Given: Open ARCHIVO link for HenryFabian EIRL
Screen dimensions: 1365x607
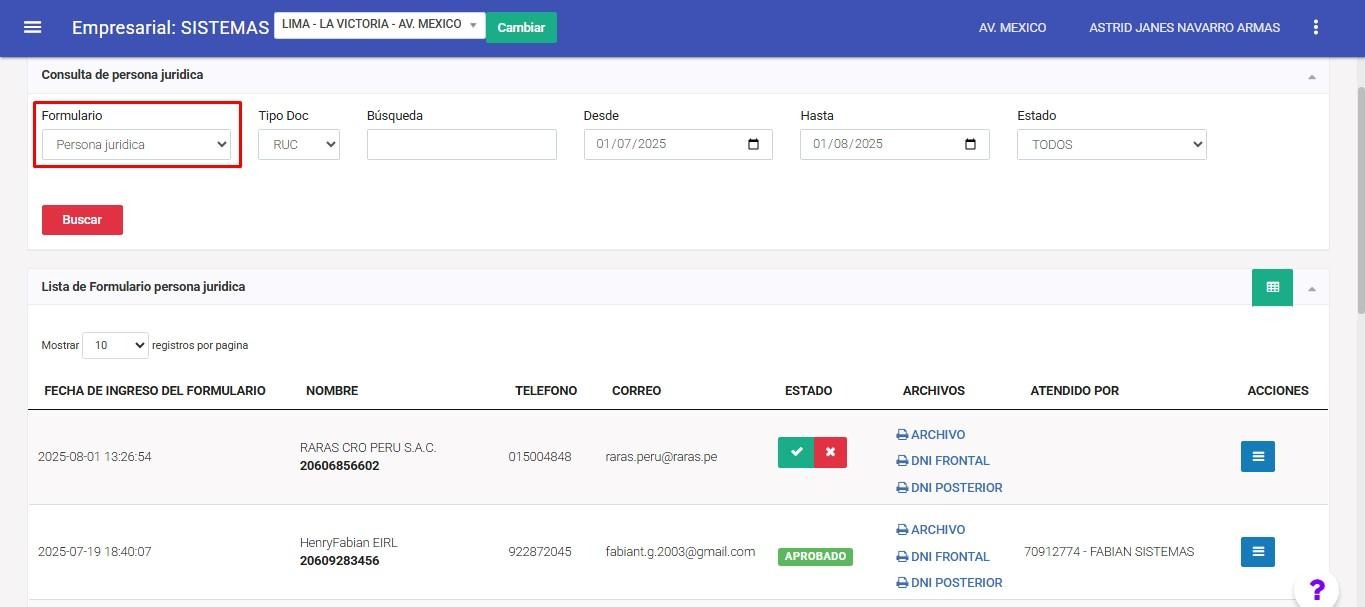Looking at the screenshot, I should (937, 530).
